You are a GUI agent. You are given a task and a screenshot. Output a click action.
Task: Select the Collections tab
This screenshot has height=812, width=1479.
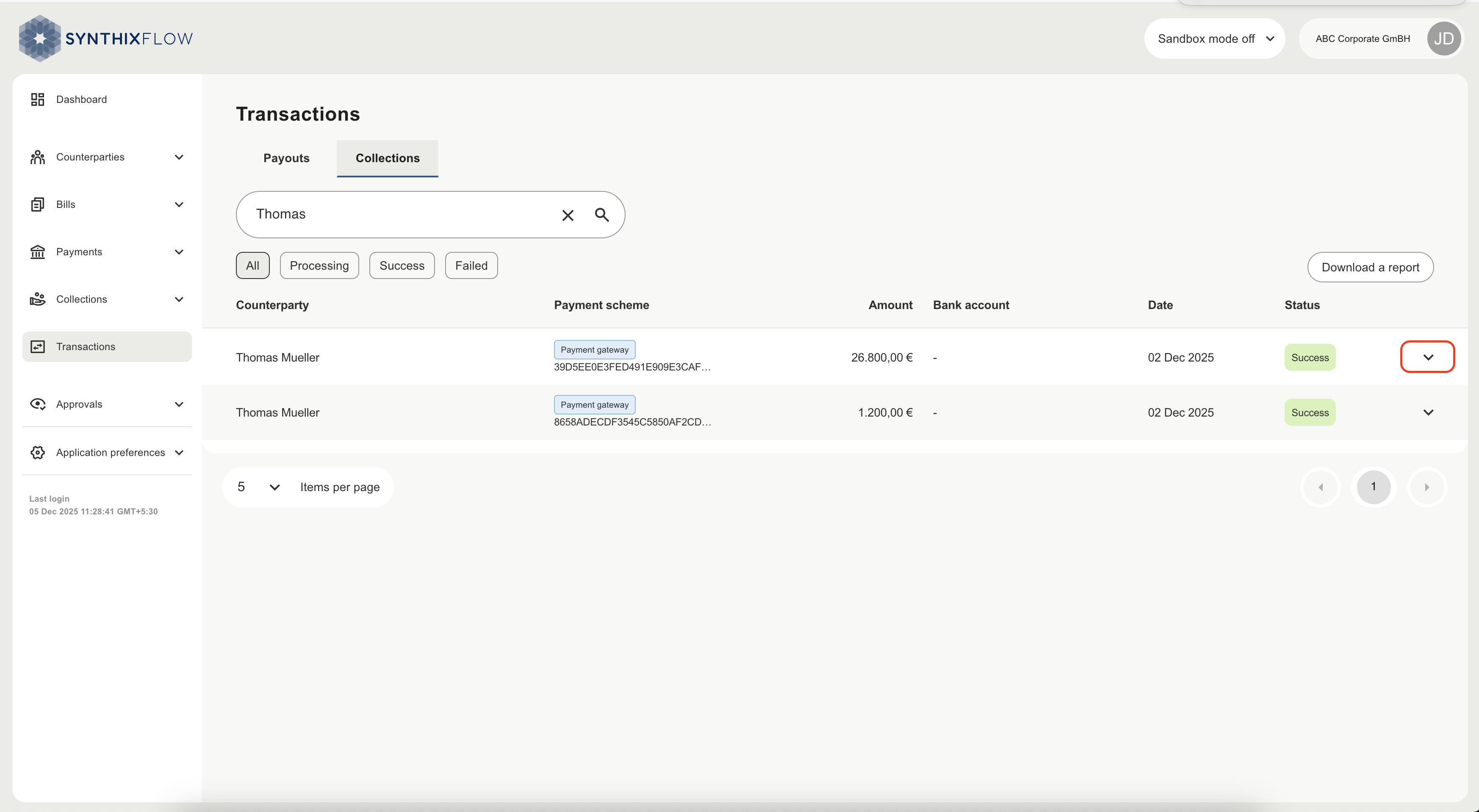click(x=388, y=158)
